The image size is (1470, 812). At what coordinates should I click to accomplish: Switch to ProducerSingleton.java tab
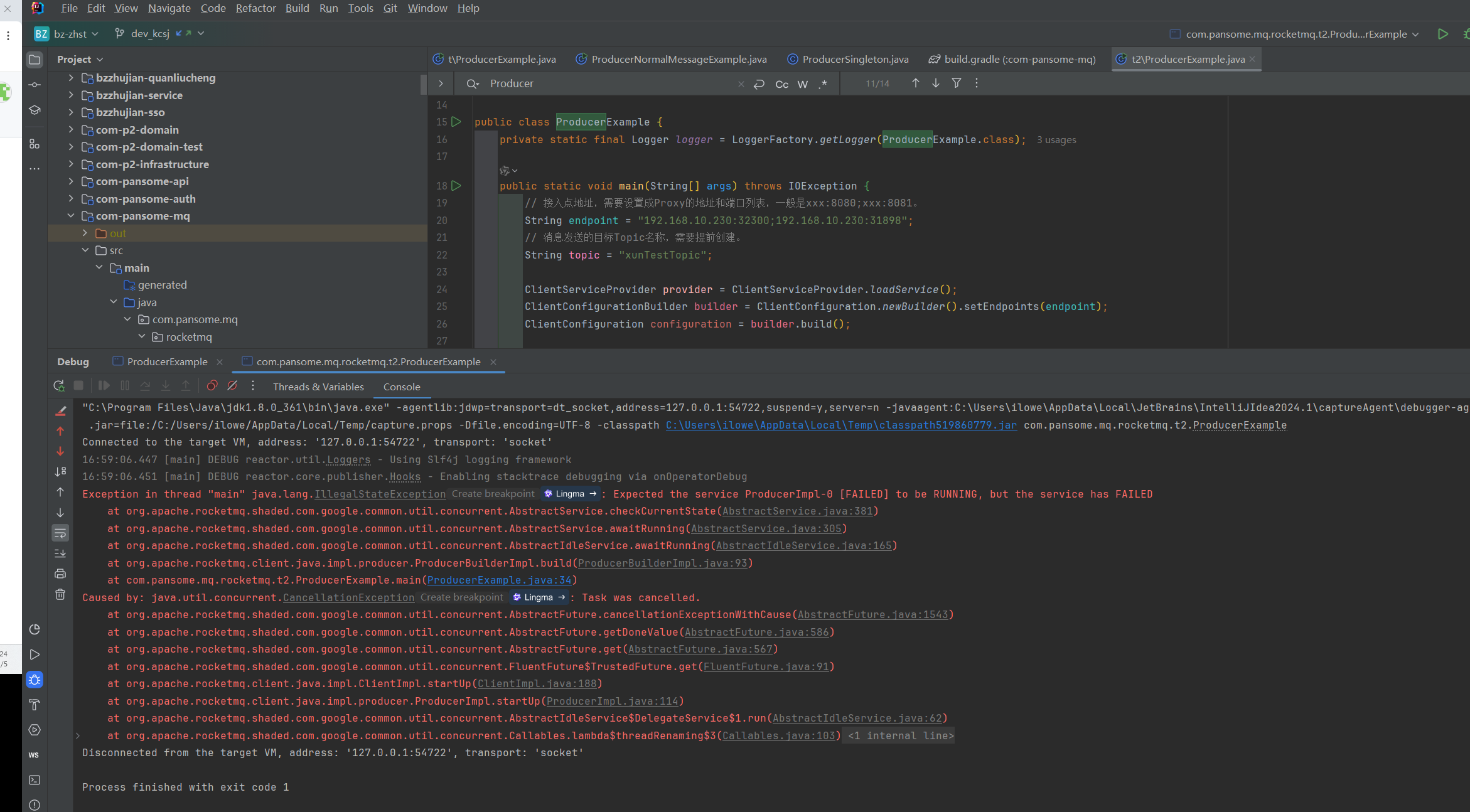[x=848, y=59]
